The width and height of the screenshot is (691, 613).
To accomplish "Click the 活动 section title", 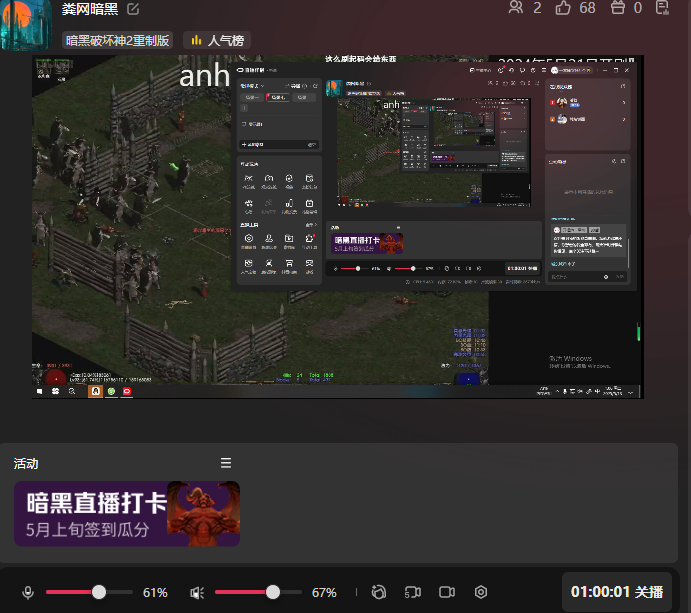I will (26, 464).
